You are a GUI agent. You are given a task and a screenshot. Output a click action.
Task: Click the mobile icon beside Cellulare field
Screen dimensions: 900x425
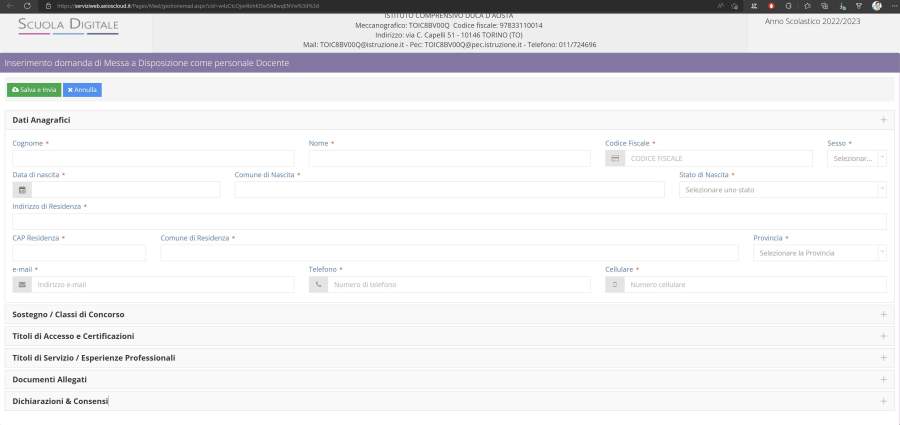click(615, 285)
